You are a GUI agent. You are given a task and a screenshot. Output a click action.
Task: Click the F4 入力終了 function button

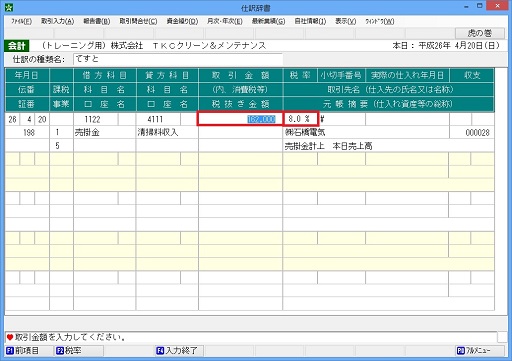180,351
